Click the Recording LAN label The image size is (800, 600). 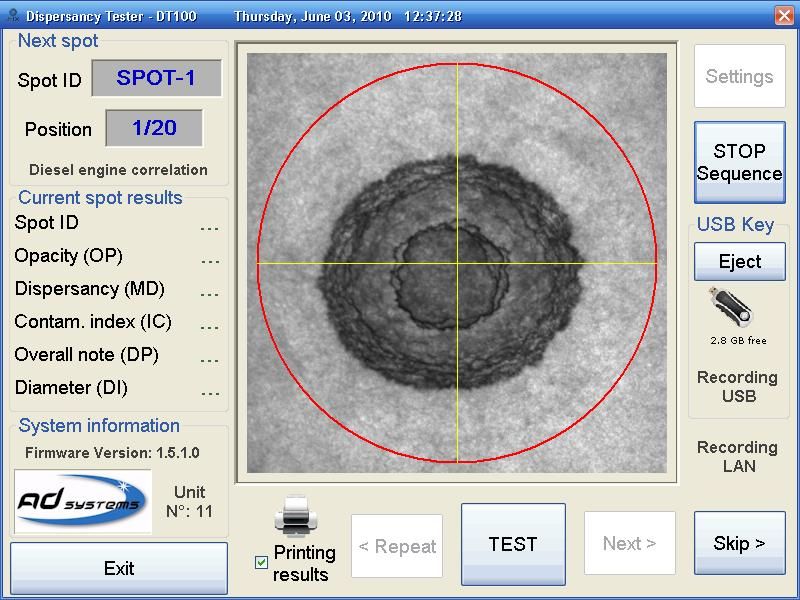[737, 456]
